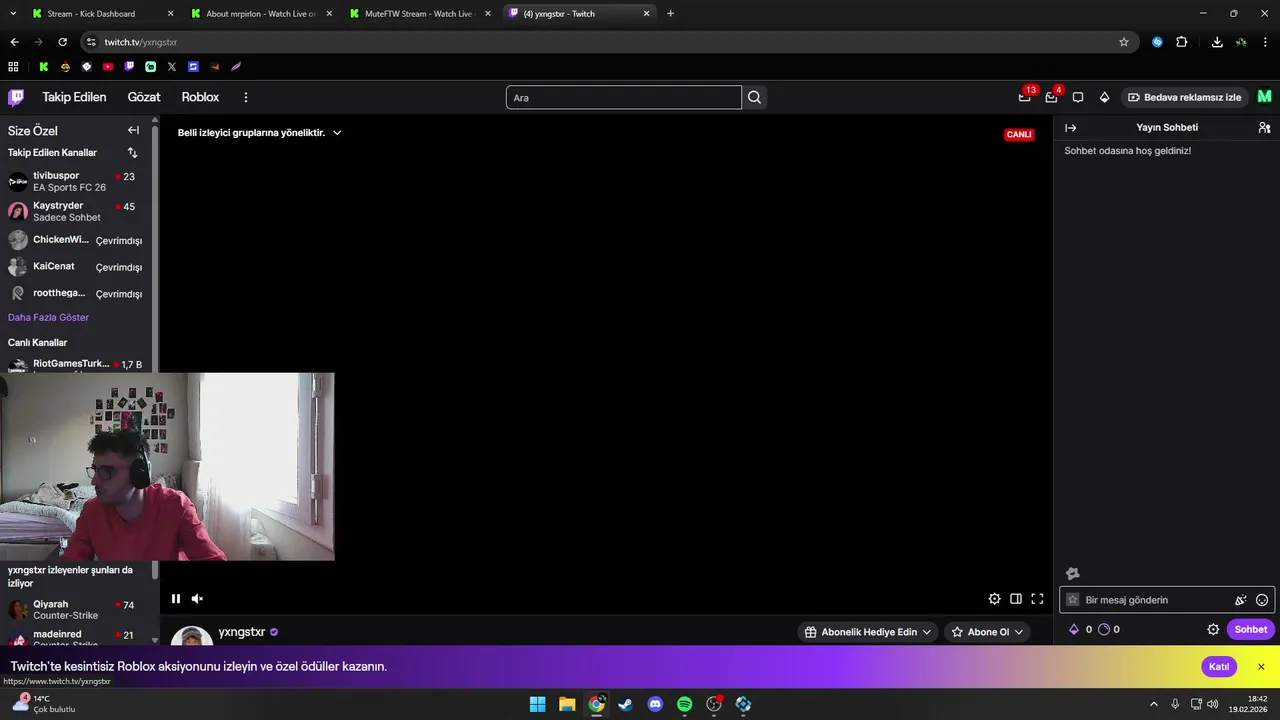
Task: Open X bookmark in bookmarks bar
Action: click(172, 67)
